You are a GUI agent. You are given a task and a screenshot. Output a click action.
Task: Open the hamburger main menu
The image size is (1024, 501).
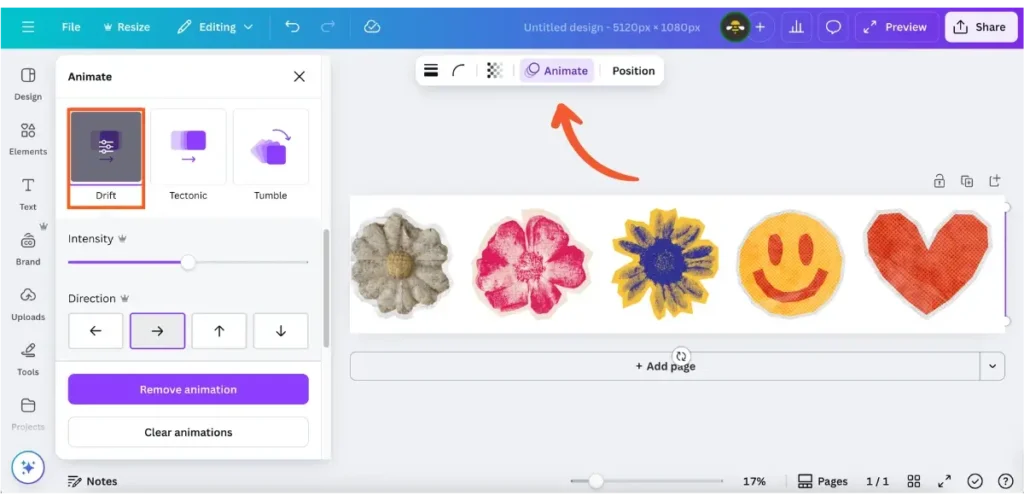[x=28, y=27]
